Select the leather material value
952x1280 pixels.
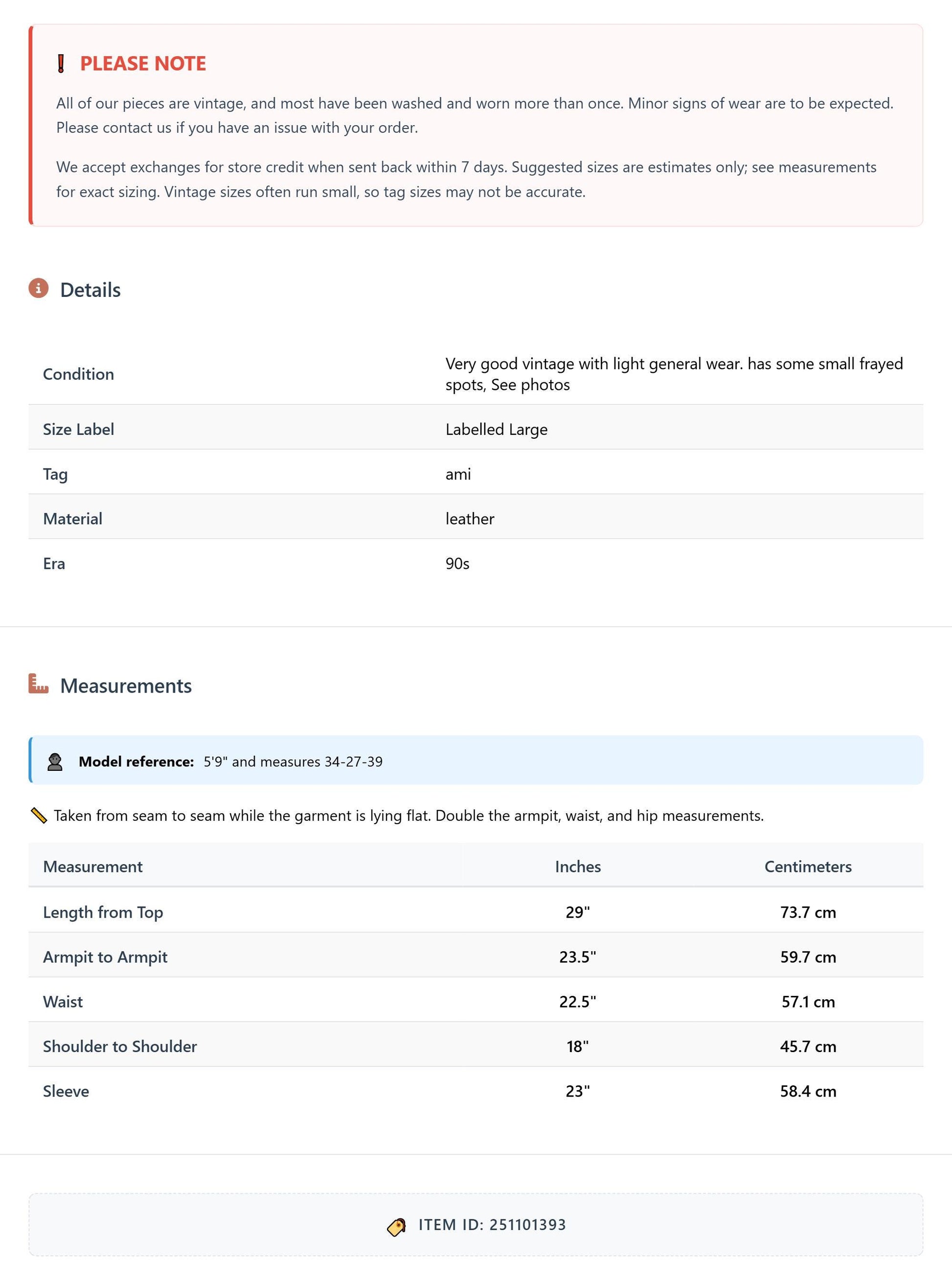470,518
